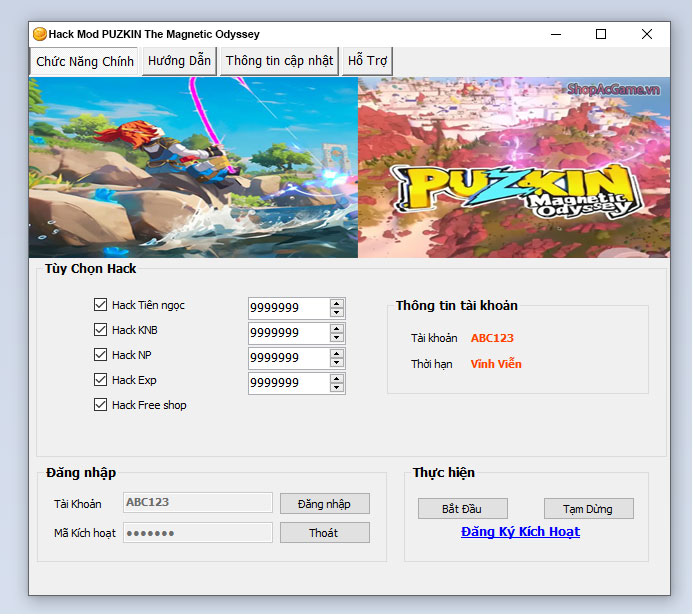Open the Đăng Ký Kích Hoạt link
The height and width of the screenshot is (616, 693).
[520, 532]
